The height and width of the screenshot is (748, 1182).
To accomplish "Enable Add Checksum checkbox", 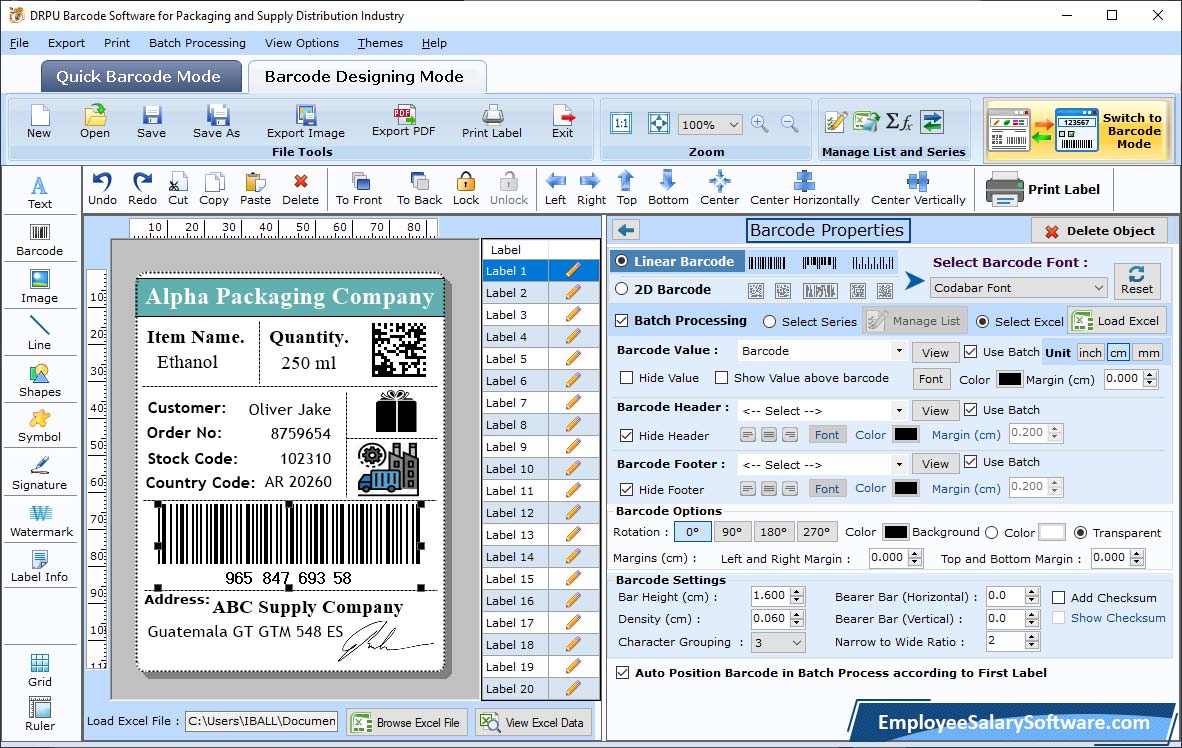I will [x=1058, y=598].
